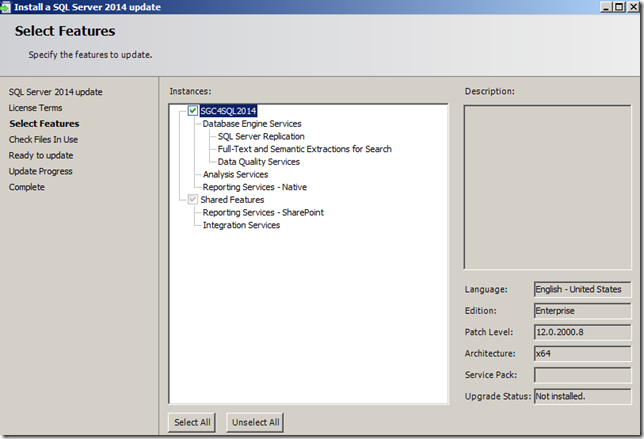Click the installer icon in title bar
644x439 pixels.
pos(5,7)
